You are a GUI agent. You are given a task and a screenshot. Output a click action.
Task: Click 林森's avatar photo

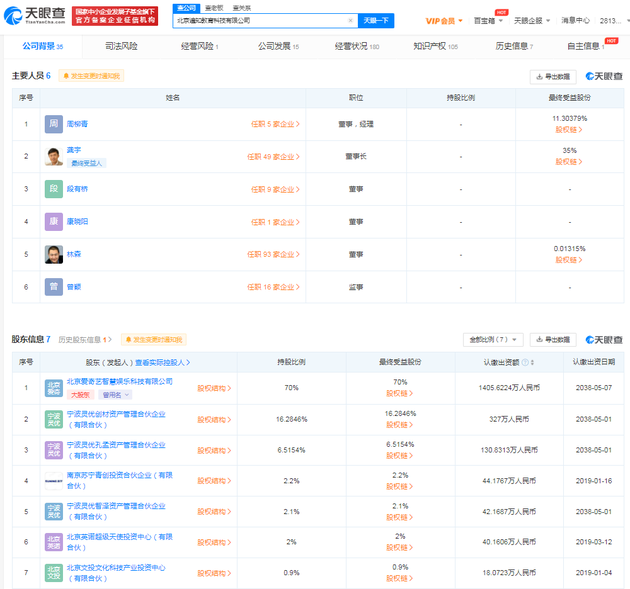click(54, 254)
